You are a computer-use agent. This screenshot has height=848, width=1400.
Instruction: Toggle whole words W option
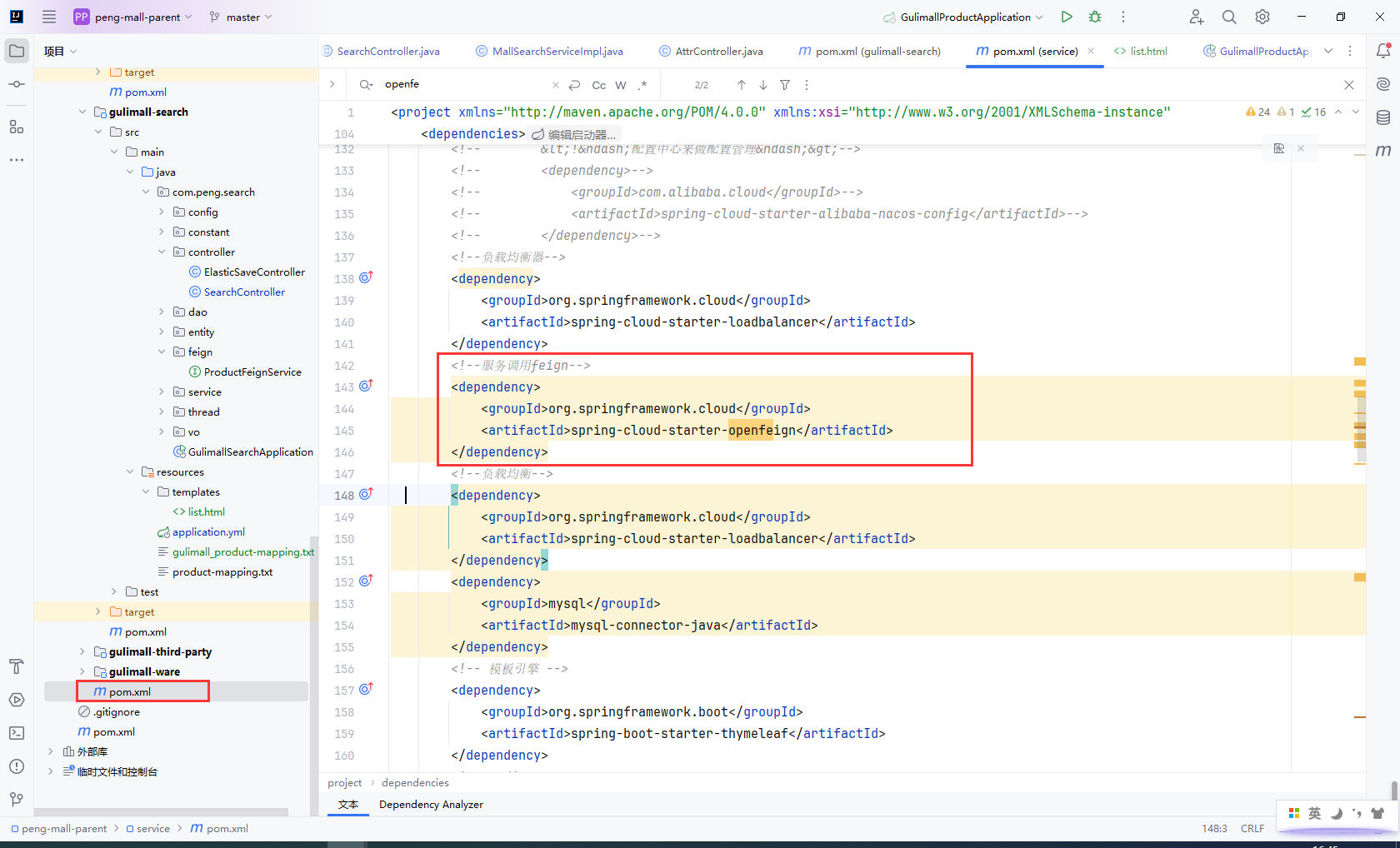pos(621,85)
